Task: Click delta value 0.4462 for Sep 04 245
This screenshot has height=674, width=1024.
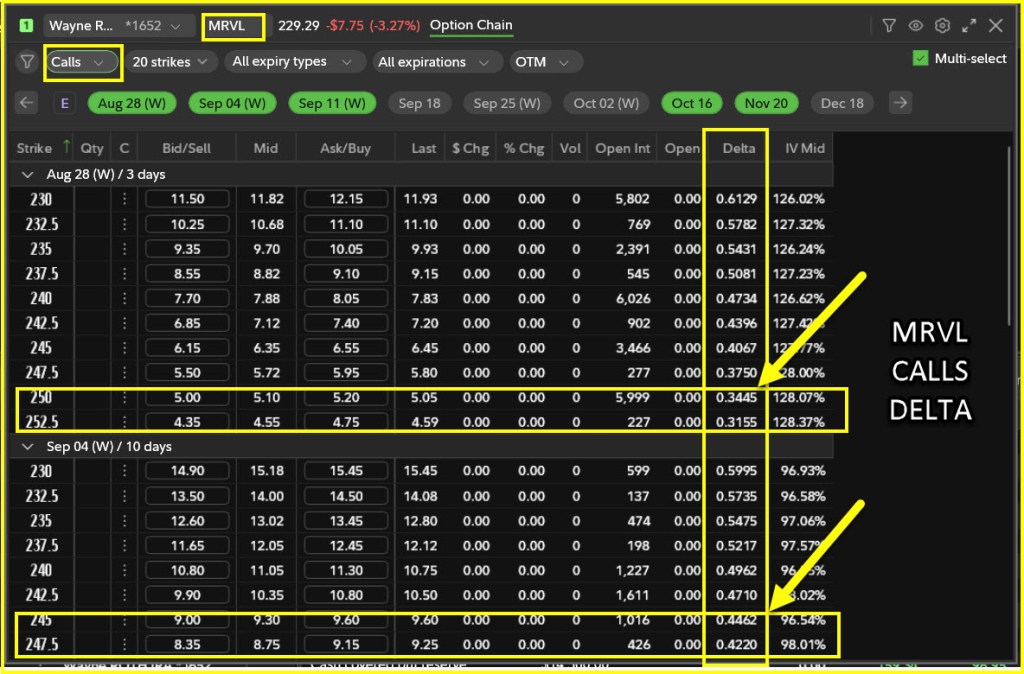Action: click(736, 620)
